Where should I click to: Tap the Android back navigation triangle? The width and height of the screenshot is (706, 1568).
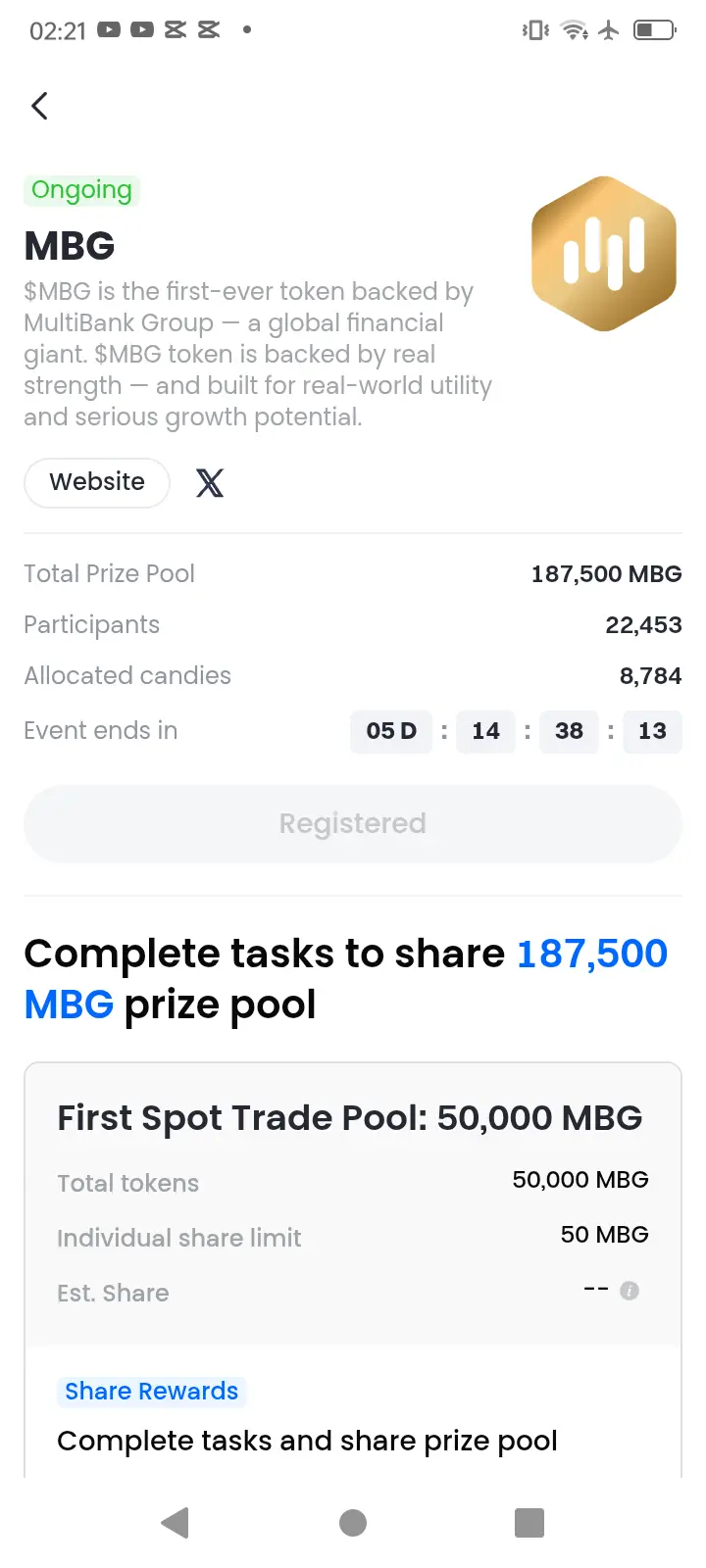pos(175,1523)
